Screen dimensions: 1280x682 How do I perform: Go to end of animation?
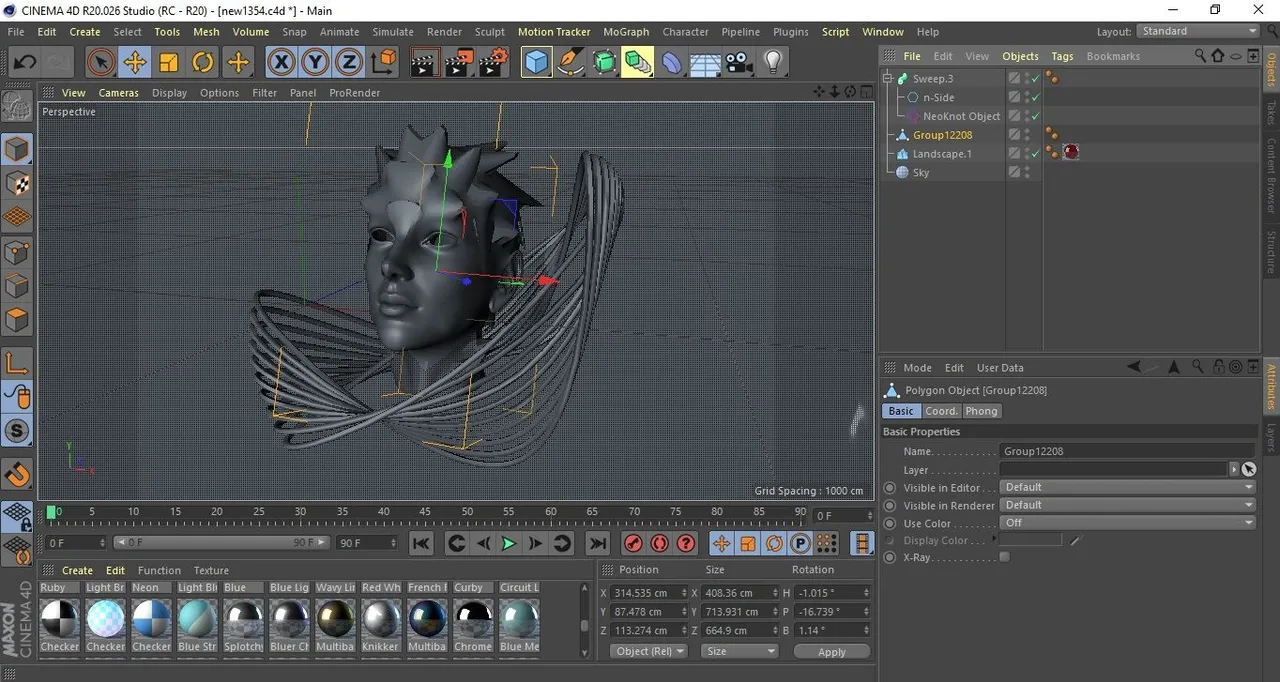point(597,543)
